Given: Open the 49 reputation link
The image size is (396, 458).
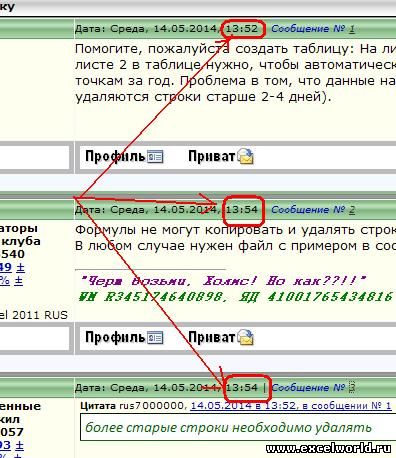Looking at the screenshot, I should [6, 267].
